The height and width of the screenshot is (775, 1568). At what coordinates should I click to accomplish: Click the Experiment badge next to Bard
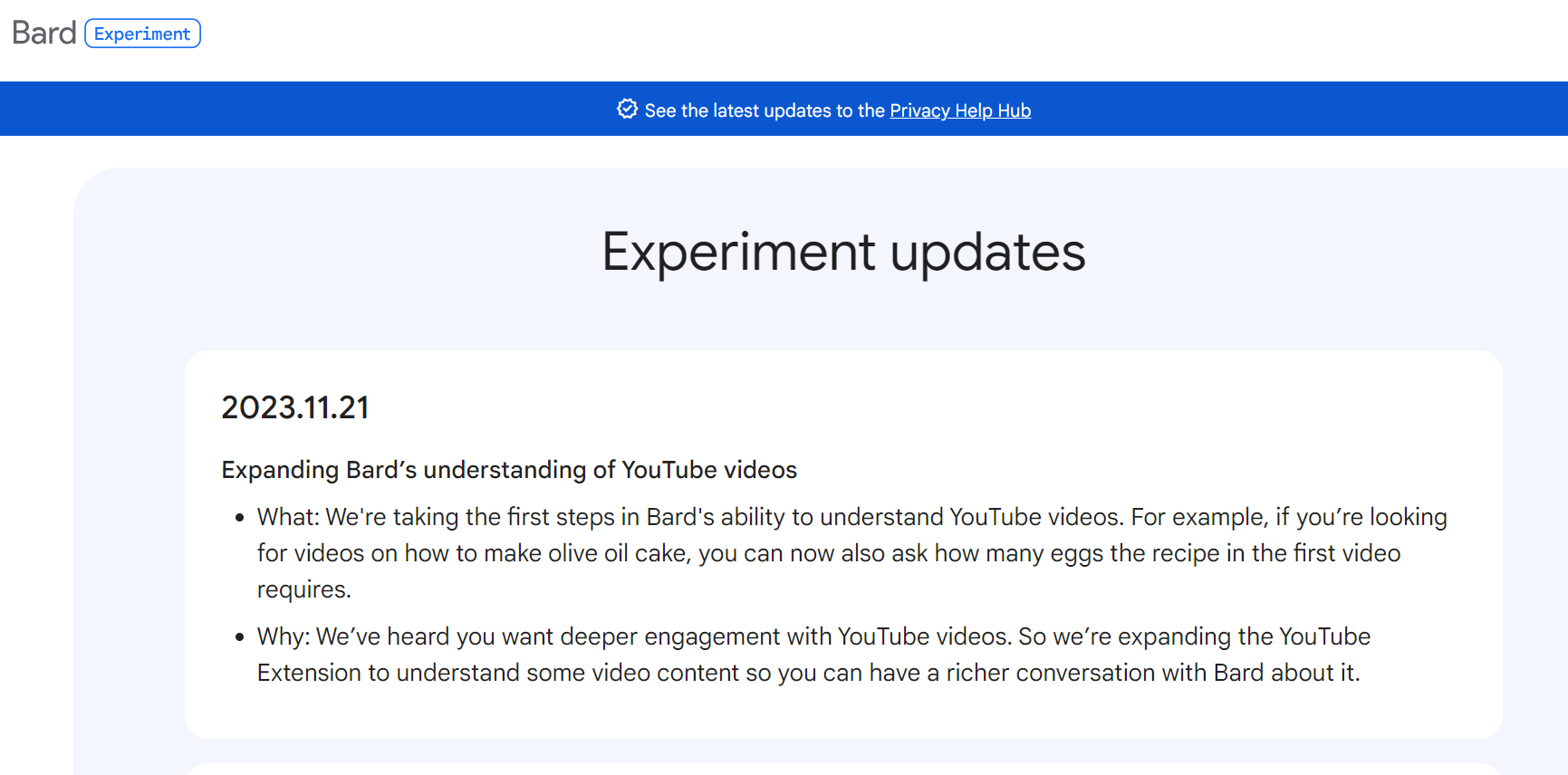tap(142, 33)
